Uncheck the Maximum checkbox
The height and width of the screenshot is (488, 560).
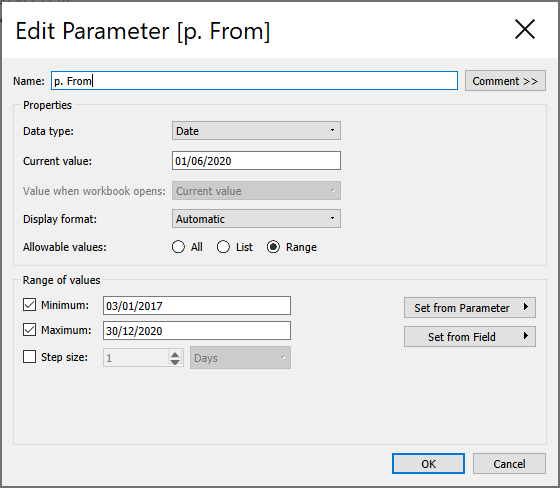click(x=29, y=330)
